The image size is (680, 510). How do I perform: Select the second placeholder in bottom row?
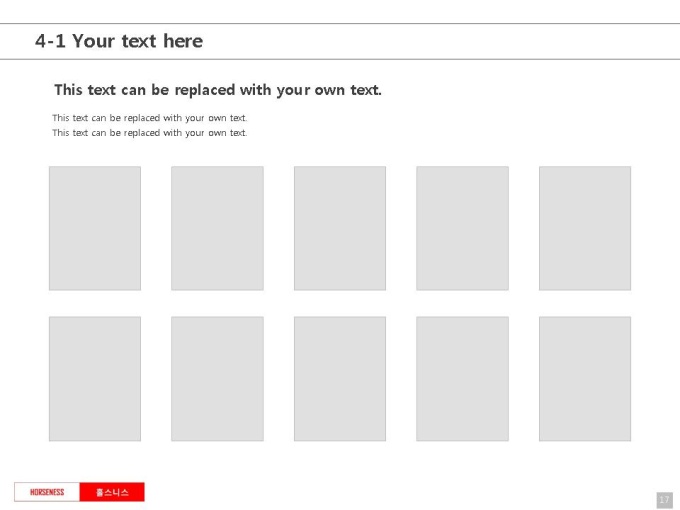[217, 379]
